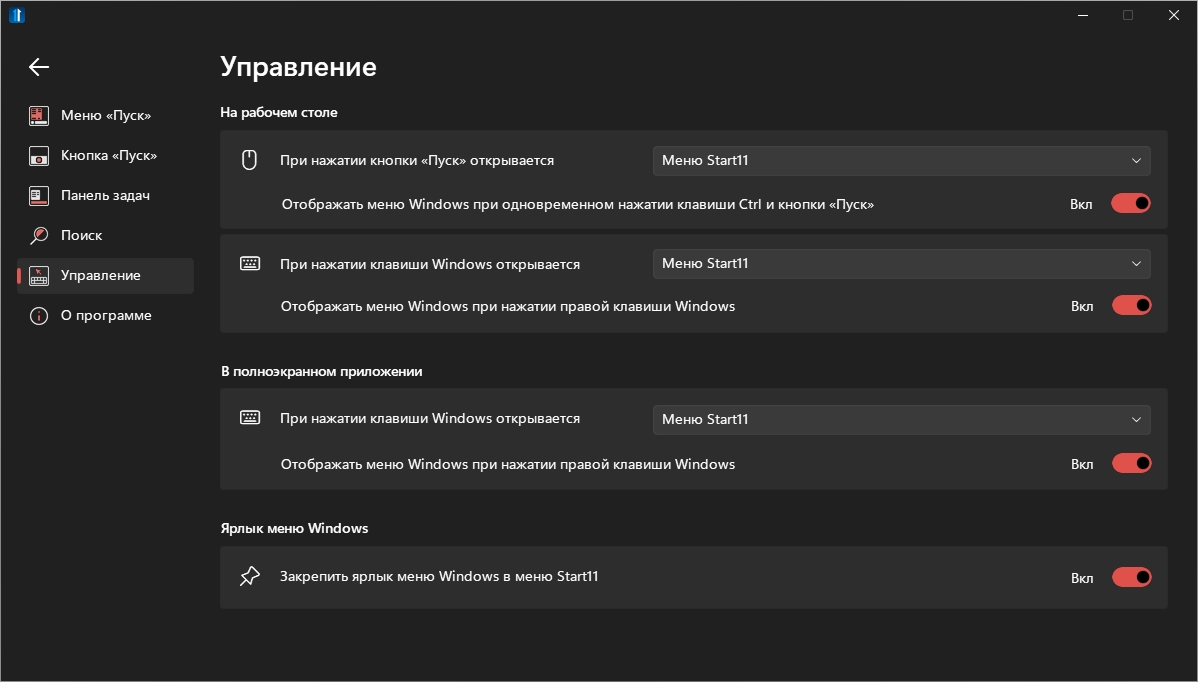Expand desktop Windows key action dropdown
1198x682 pixels.
[901, 264]
